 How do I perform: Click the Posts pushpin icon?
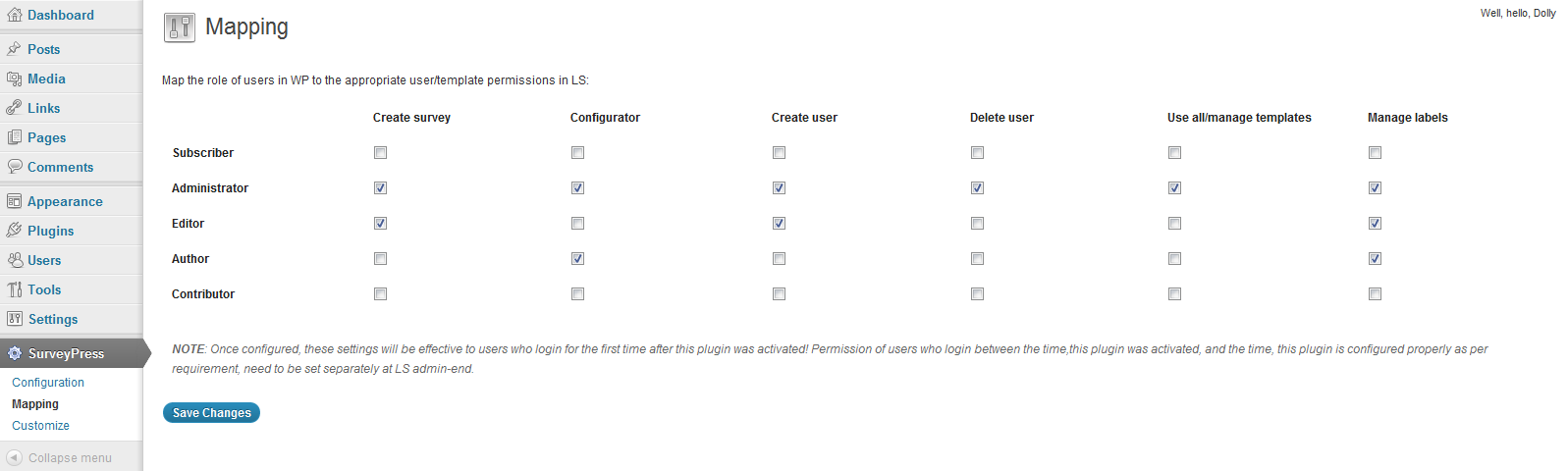(15, 49)
